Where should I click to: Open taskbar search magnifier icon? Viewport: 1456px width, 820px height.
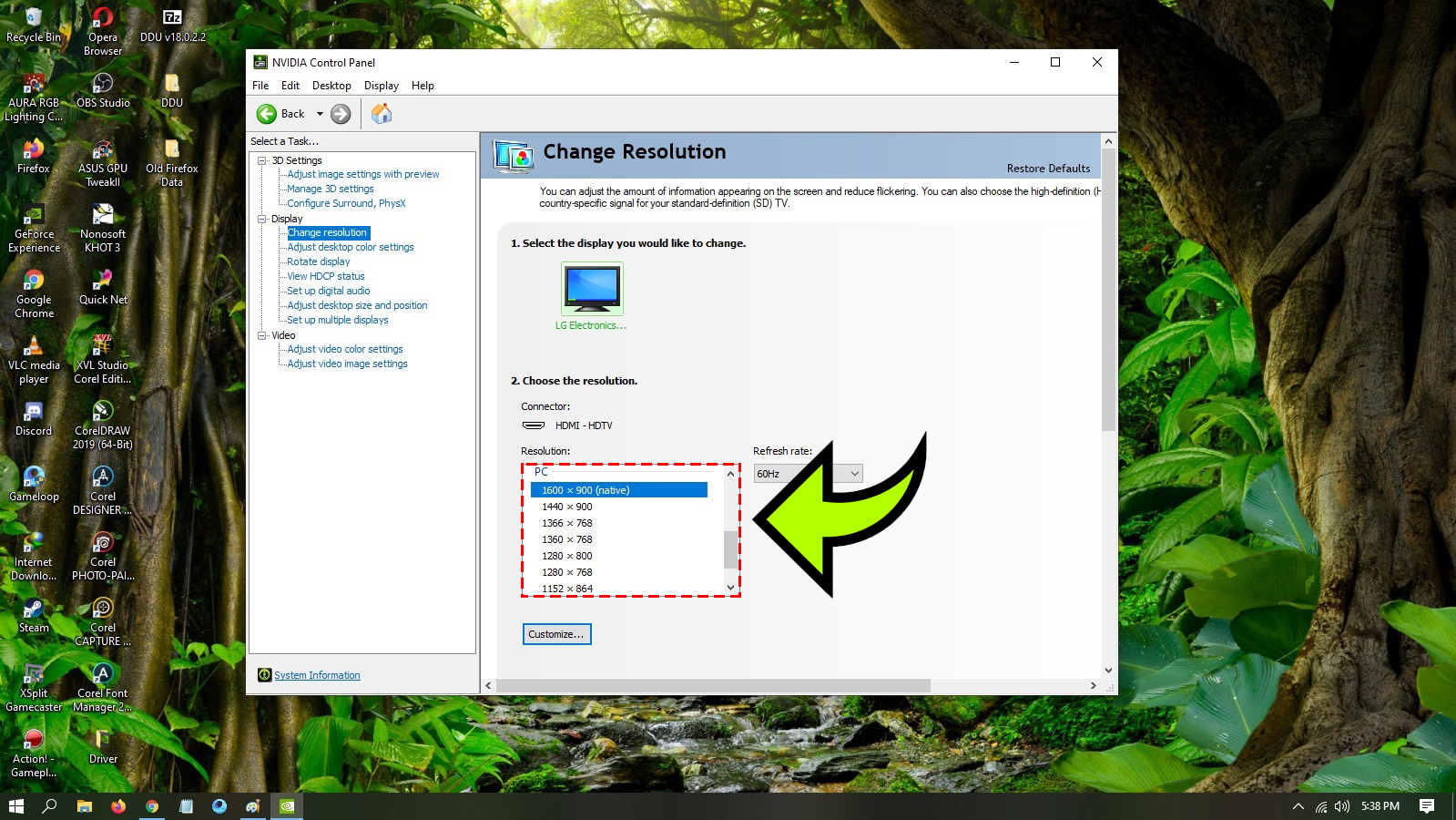click(50, 806)
